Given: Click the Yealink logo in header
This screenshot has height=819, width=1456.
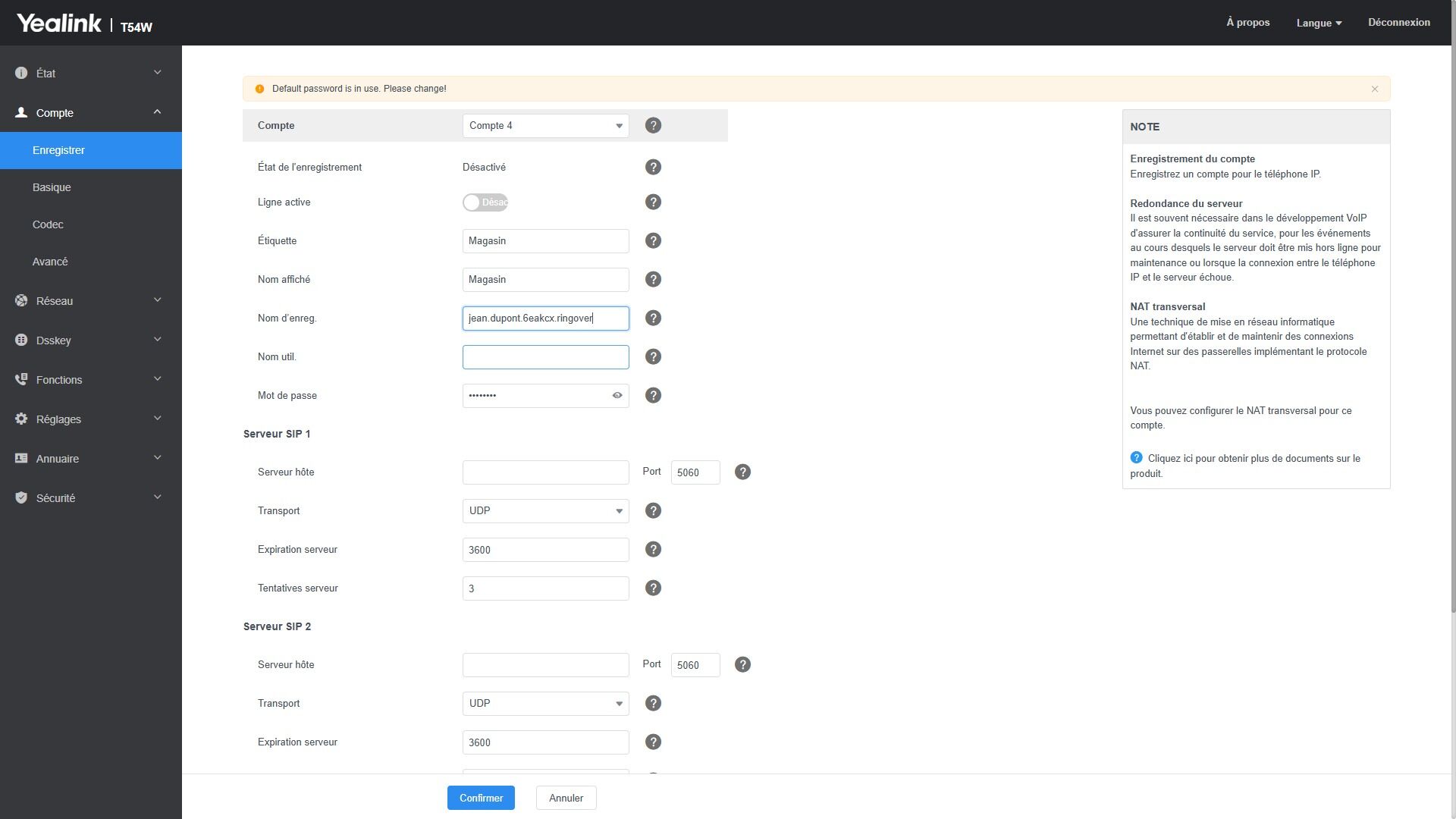Looking at the screenshot, I should pyautogui.click(x=59, y=23).
